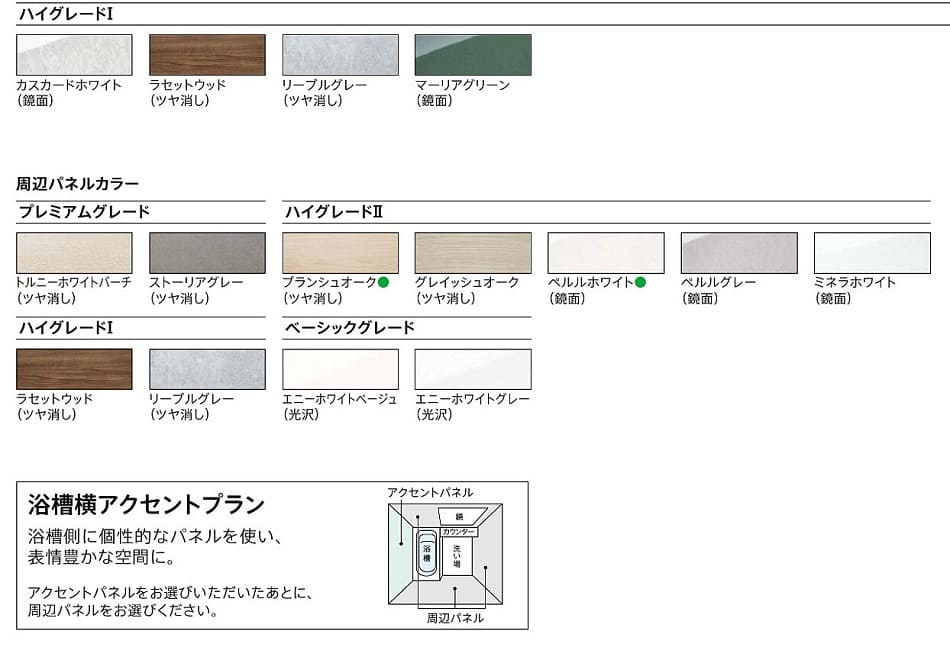Screen dimensions: 950x647
Task: Click the ブランシュオーク wood swatch
Action: (340, 253)
